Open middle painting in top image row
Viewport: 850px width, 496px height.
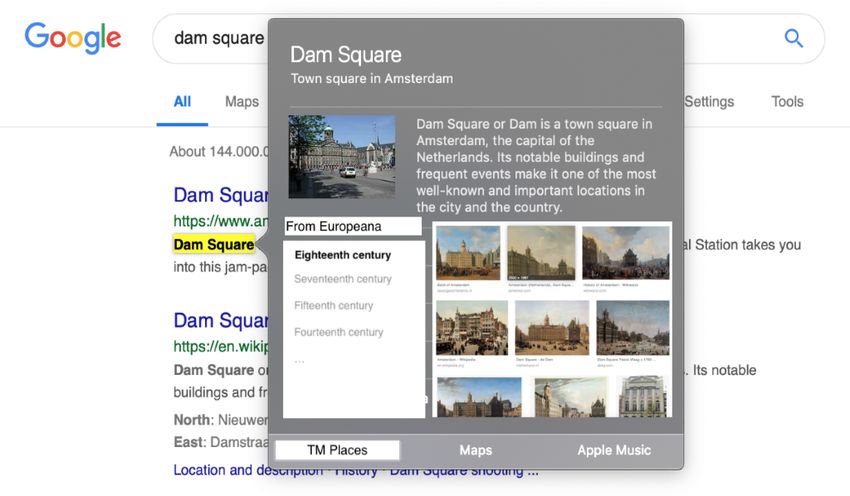541,253
